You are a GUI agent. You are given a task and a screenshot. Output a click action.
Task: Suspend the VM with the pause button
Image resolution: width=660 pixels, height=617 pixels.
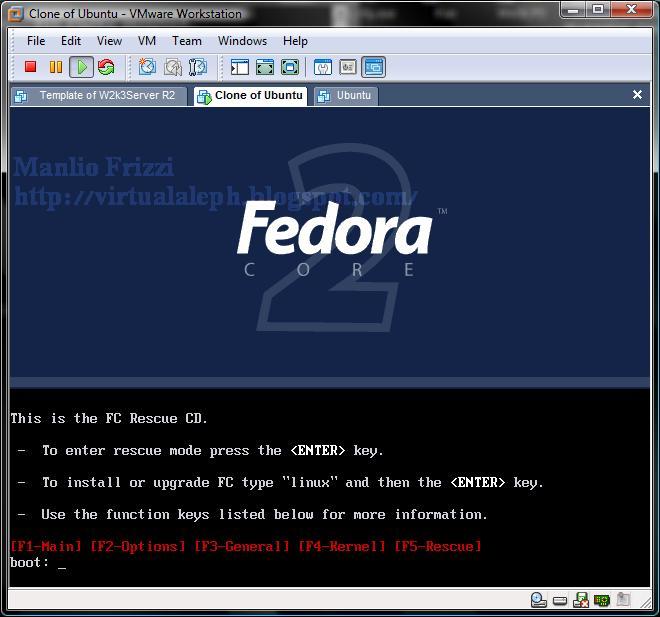coord(56,67)
